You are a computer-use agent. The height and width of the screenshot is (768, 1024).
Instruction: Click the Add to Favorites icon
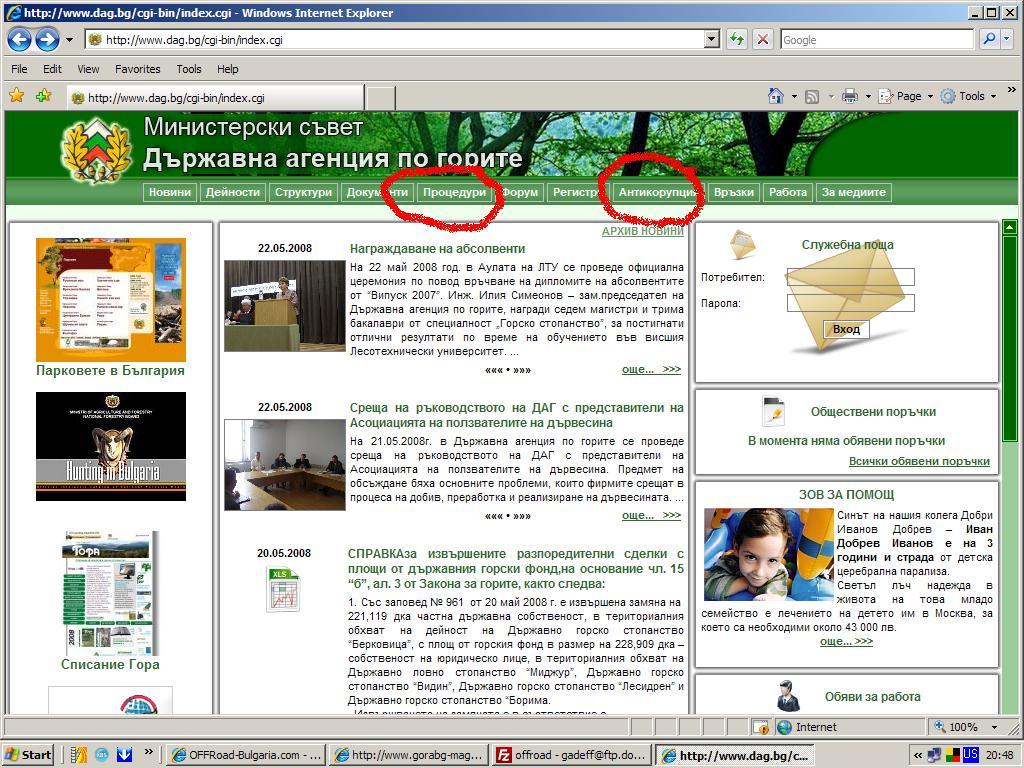click(x=44, y=96)
